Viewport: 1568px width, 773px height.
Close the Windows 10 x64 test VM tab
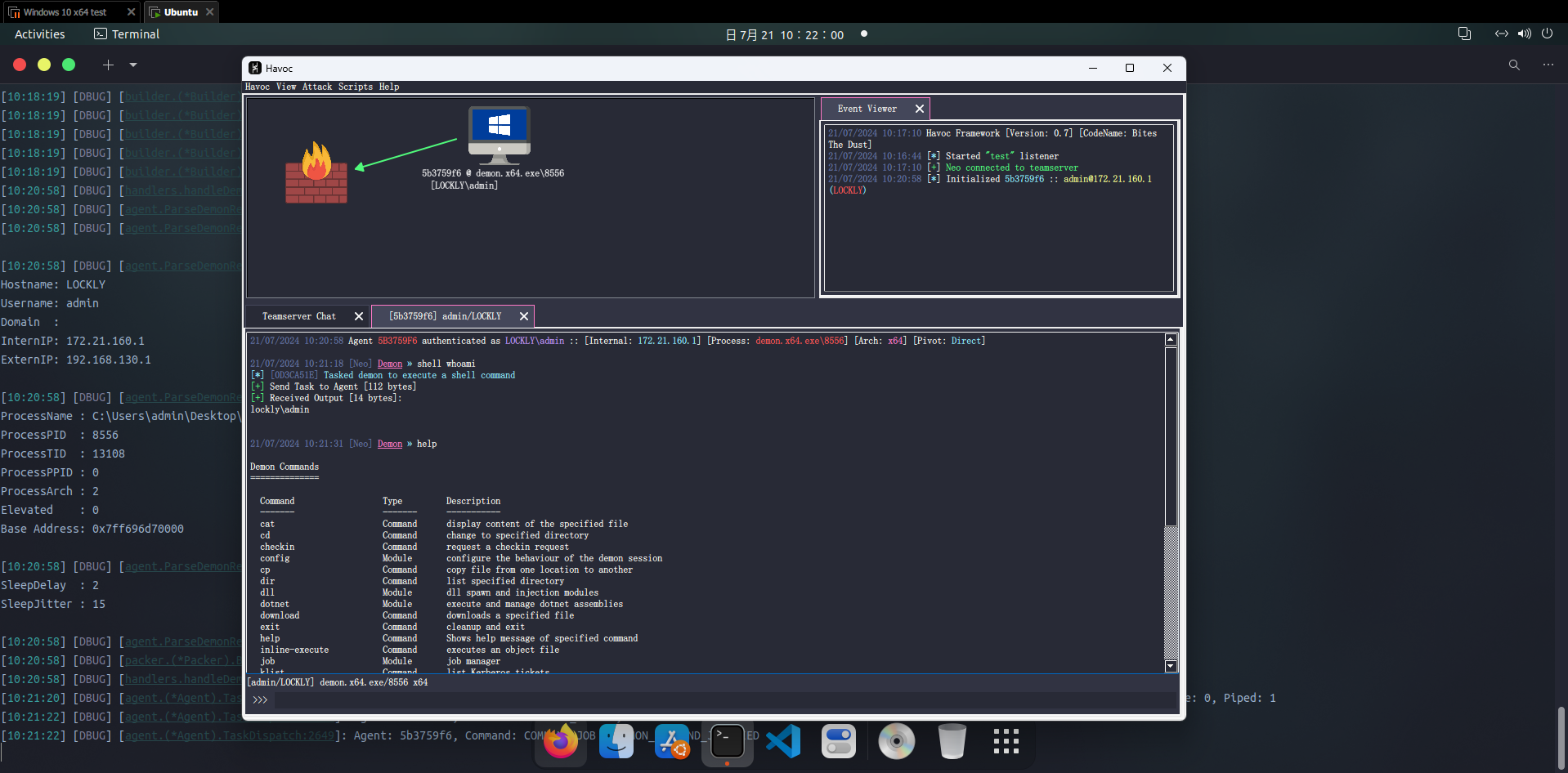131,12
